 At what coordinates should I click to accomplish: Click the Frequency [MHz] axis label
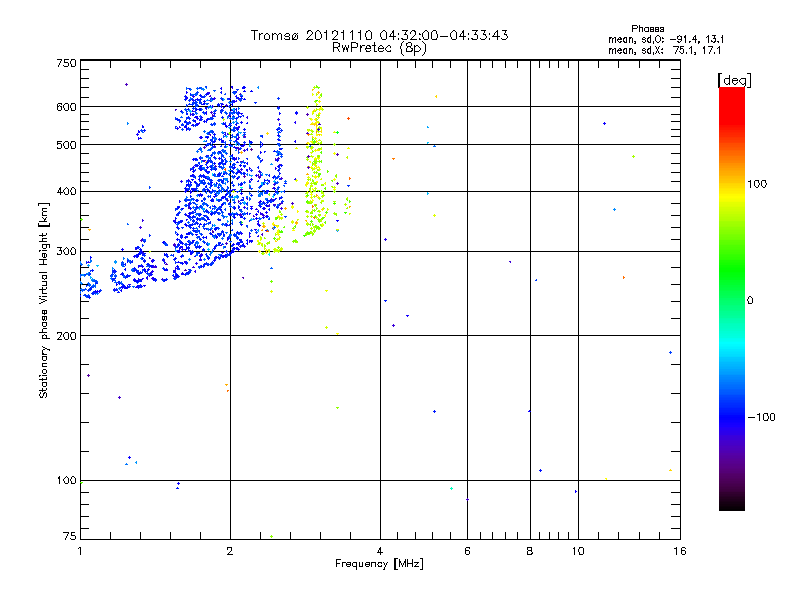point(379,564)
